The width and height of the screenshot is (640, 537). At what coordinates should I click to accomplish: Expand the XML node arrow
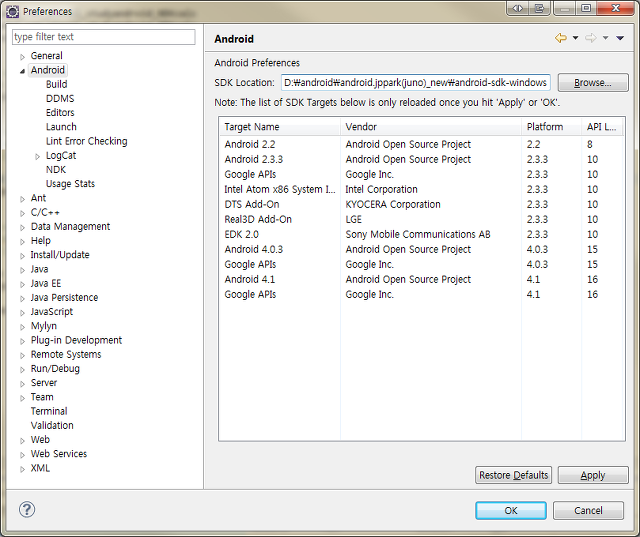[22, 469]
